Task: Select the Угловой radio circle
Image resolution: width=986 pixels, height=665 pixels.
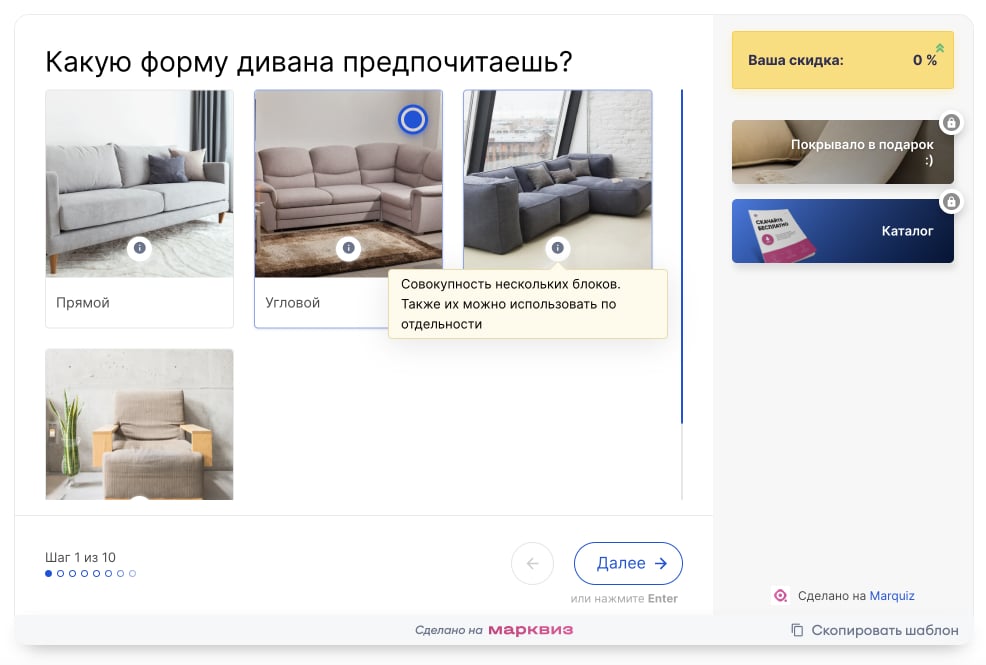Action: click(x=413, y=119)
